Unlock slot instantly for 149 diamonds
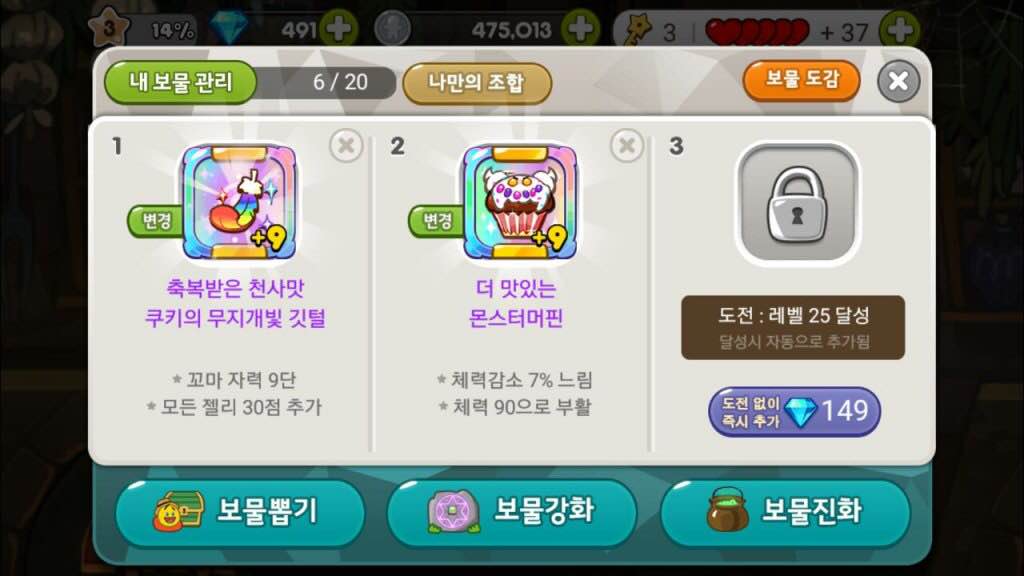The height and width of the screenshot is (576, 1024). click(794, 411)
